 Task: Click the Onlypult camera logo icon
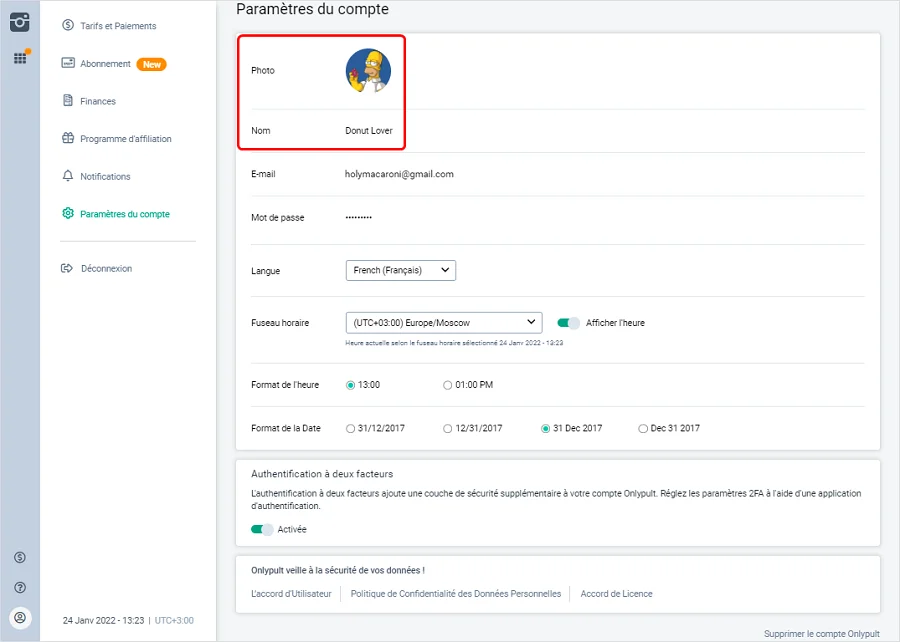pyautogui.click(x=20, y=22)
